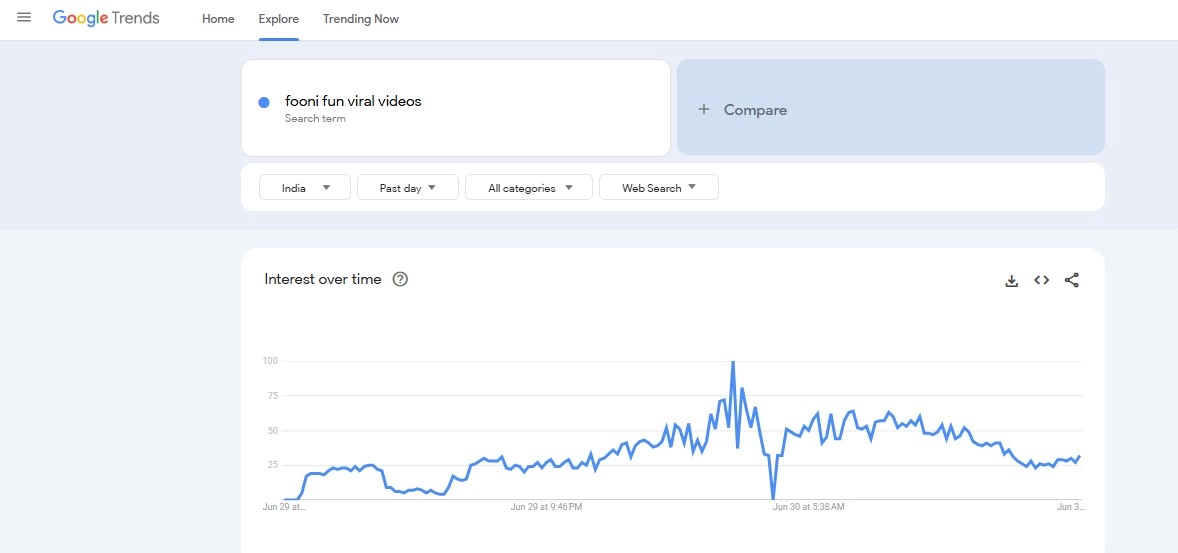Download interest over time CSV
This screenshot has width=1178, height=553.
click(1011, 281)
